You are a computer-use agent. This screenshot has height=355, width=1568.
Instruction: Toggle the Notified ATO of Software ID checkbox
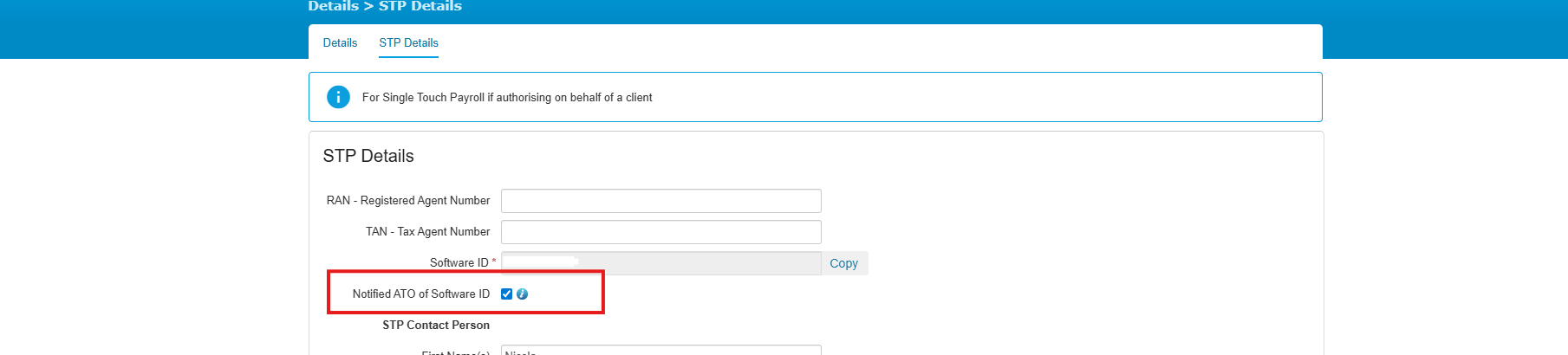[x=507, y=294]
